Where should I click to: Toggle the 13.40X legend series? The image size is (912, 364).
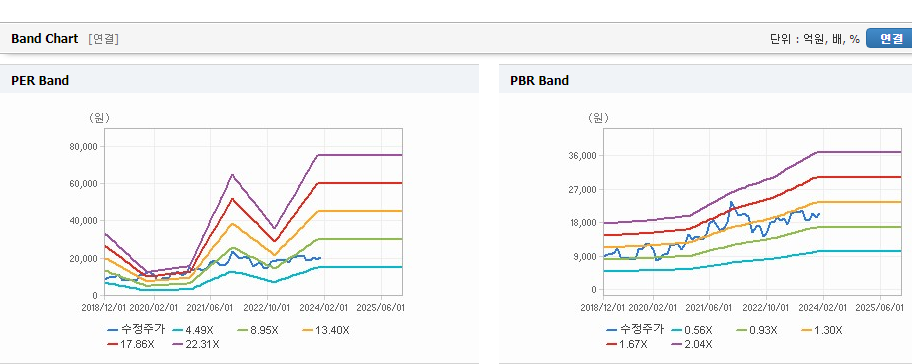coord(326,330)
